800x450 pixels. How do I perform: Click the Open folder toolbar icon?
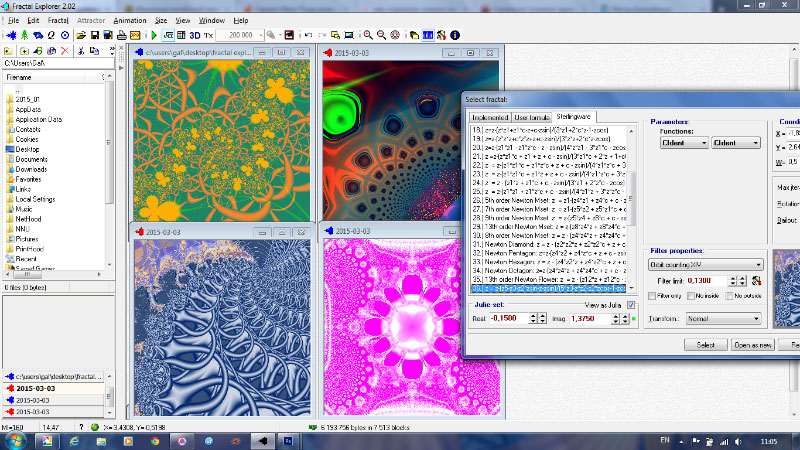coord(81,35)
